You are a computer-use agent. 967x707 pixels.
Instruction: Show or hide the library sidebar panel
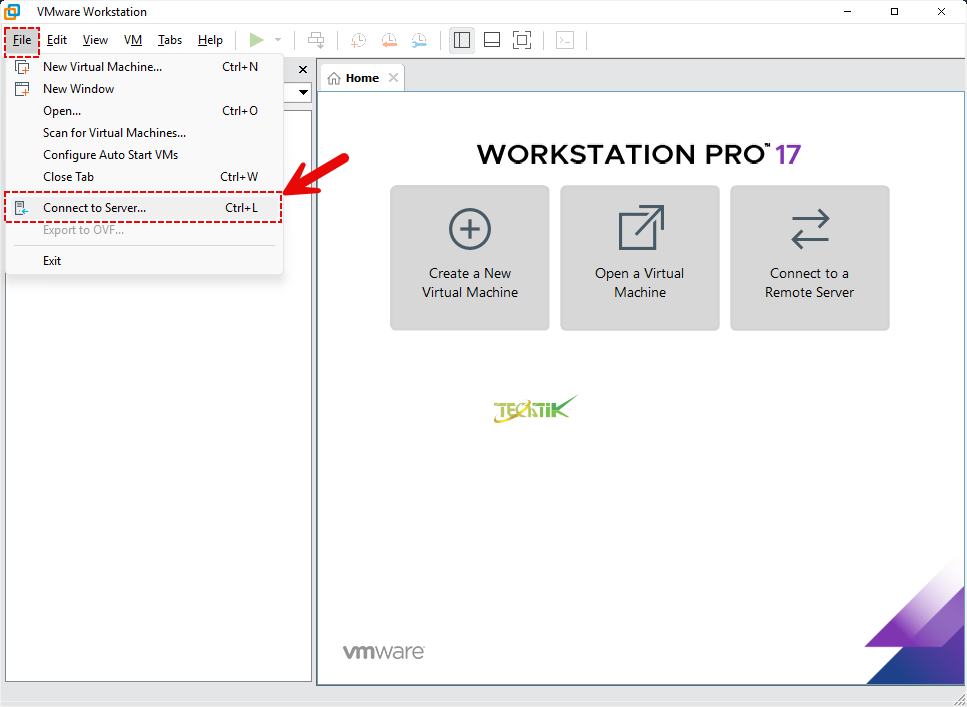[461, 40]
